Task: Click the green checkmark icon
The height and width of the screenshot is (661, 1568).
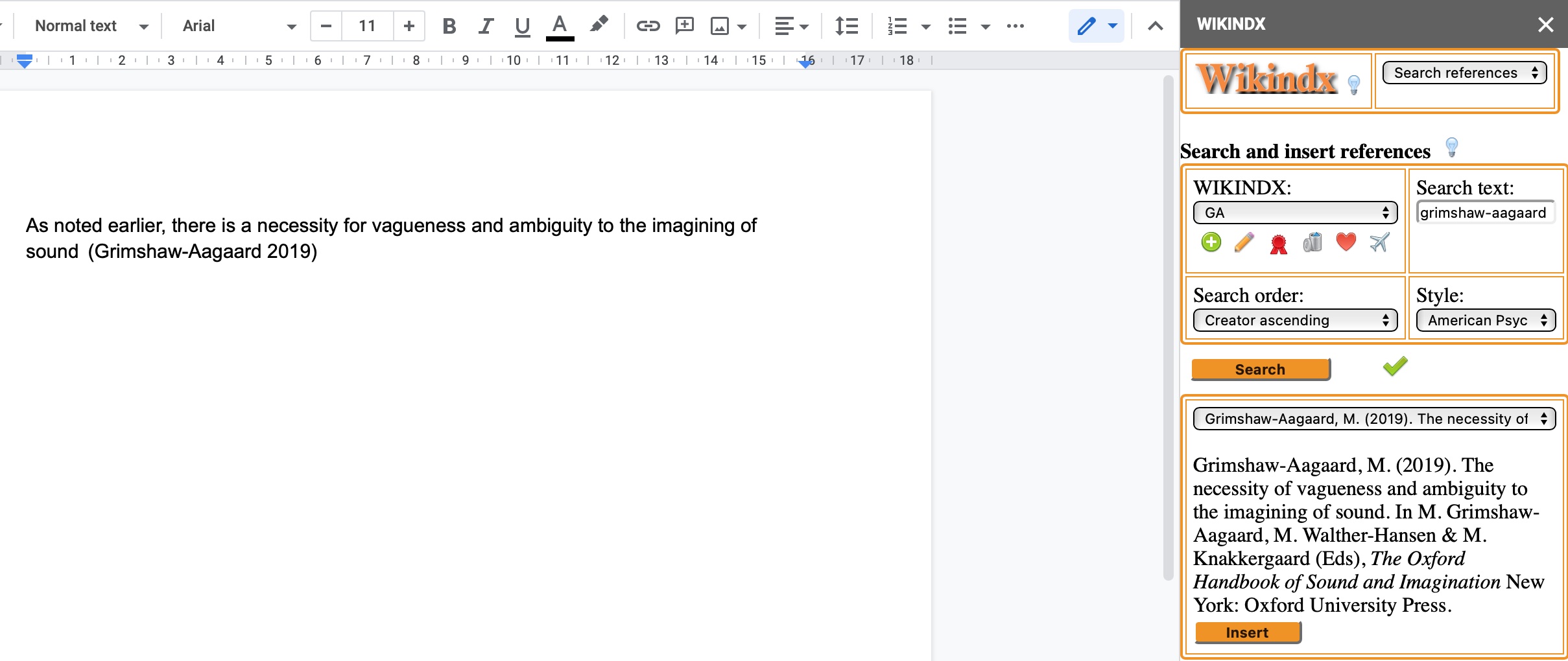Action: point(1395,366)
